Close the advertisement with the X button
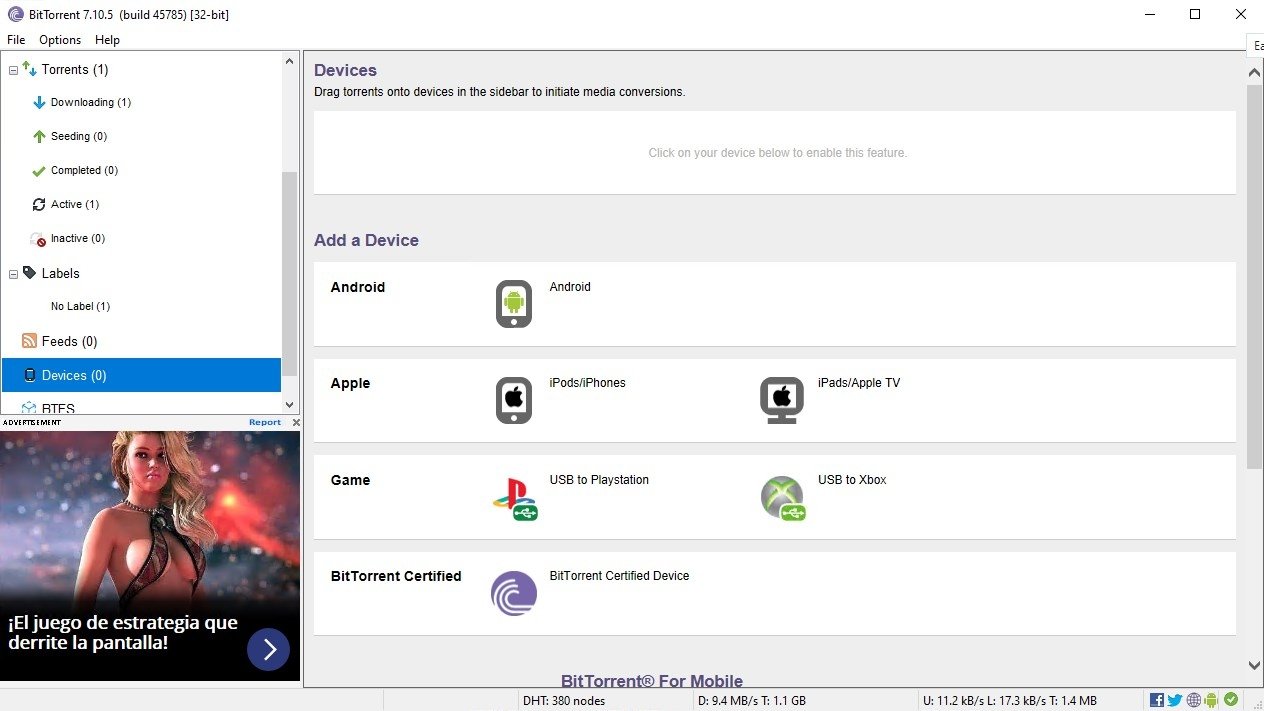 pos(295,423)
